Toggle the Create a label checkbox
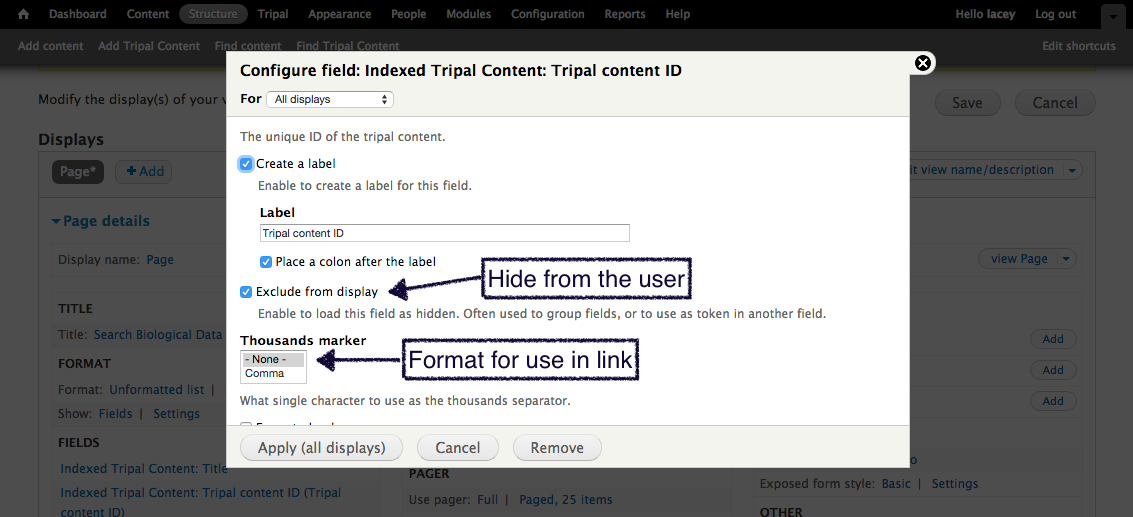The height and width of the screenshot is (517, 1133). 246,164
